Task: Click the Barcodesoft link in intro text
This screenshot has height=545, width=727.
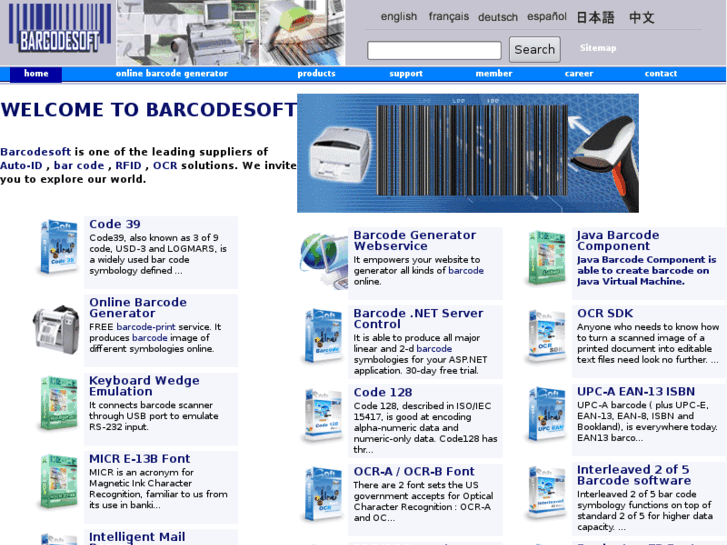Action: pyautogui.click(x=36, y=152)
